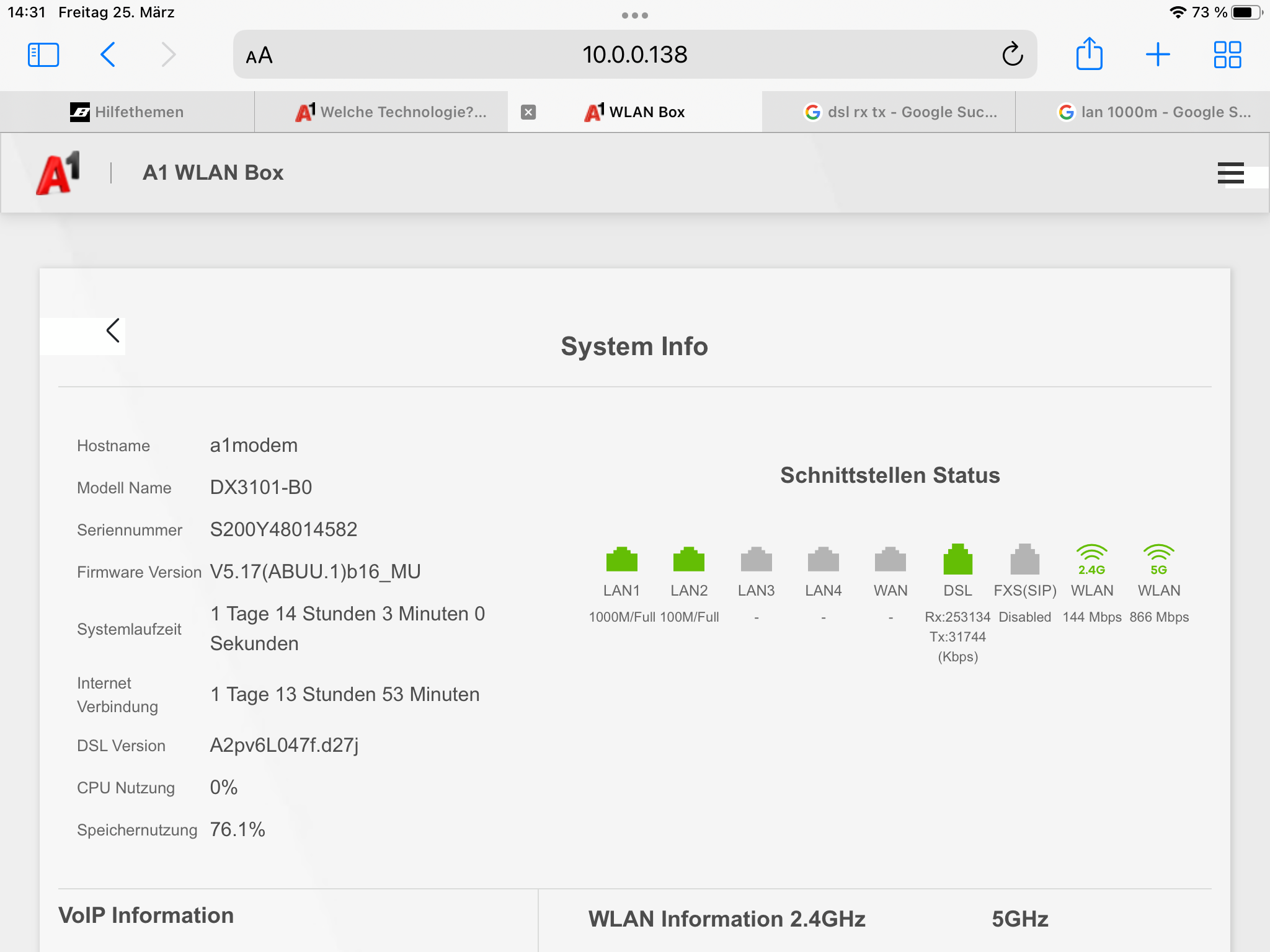Screen dimensions: 1270x952
Task: Click WLAN Information 2.4GHz heading
Action: click(727, 919)
